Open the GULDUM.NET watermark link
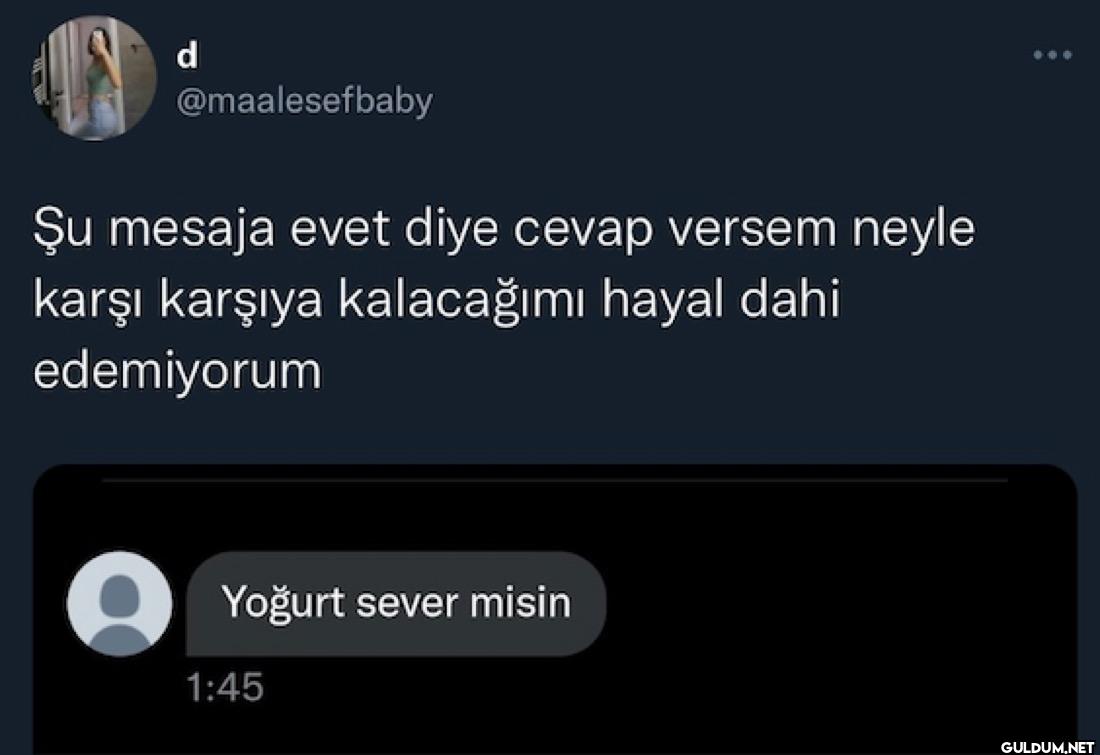The height and width of the screenshot is (755, 1100). coord(1047,747)
